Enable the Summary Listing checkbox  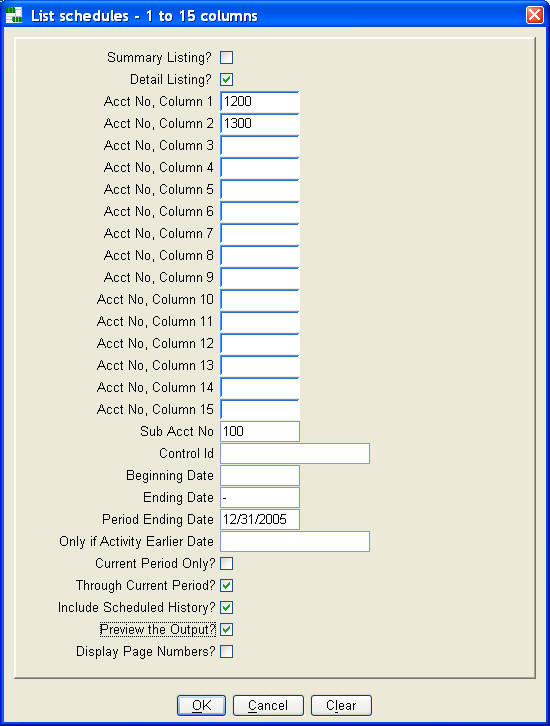226,57
